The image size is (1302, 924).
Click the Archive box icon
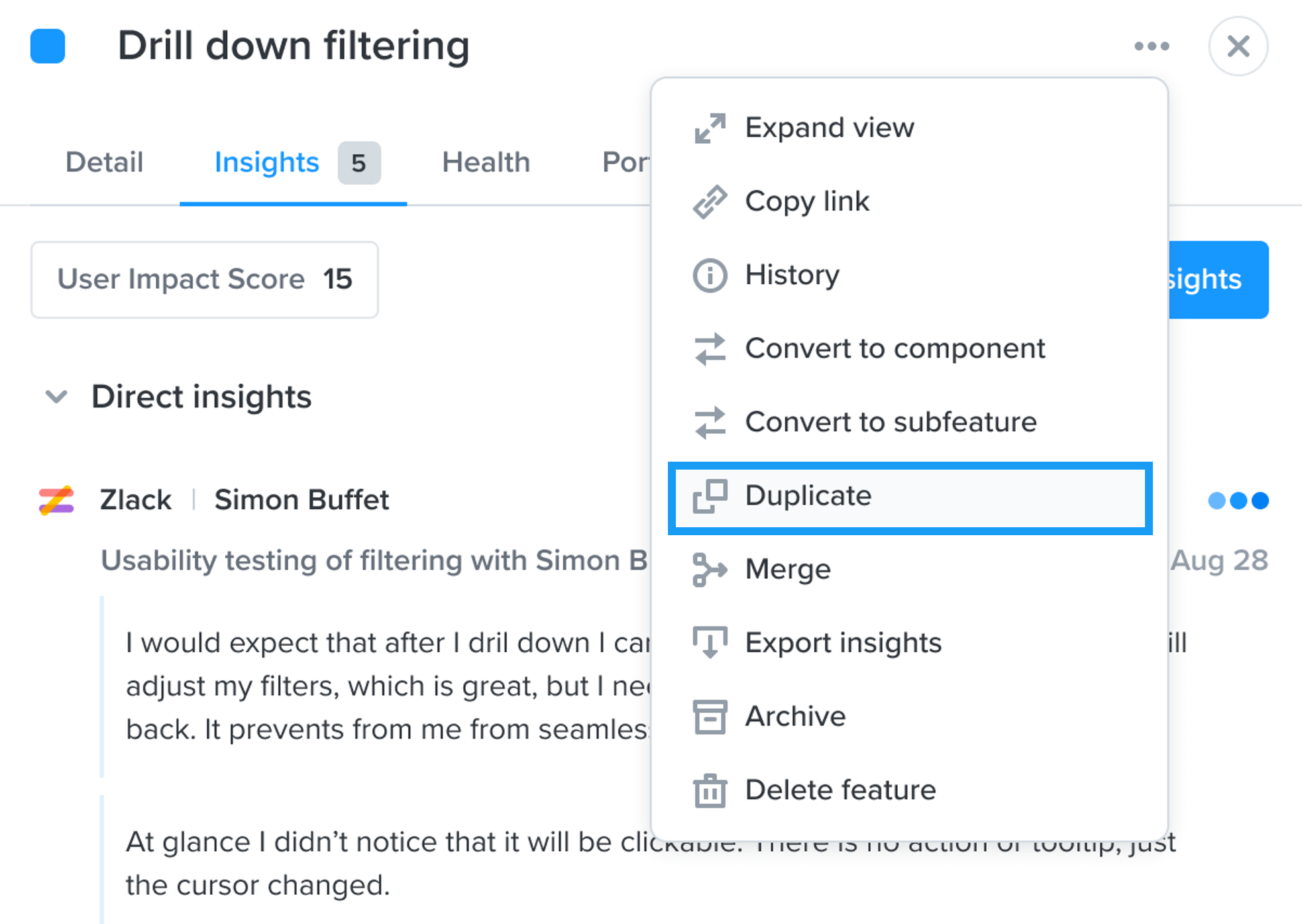click(710, 717)
